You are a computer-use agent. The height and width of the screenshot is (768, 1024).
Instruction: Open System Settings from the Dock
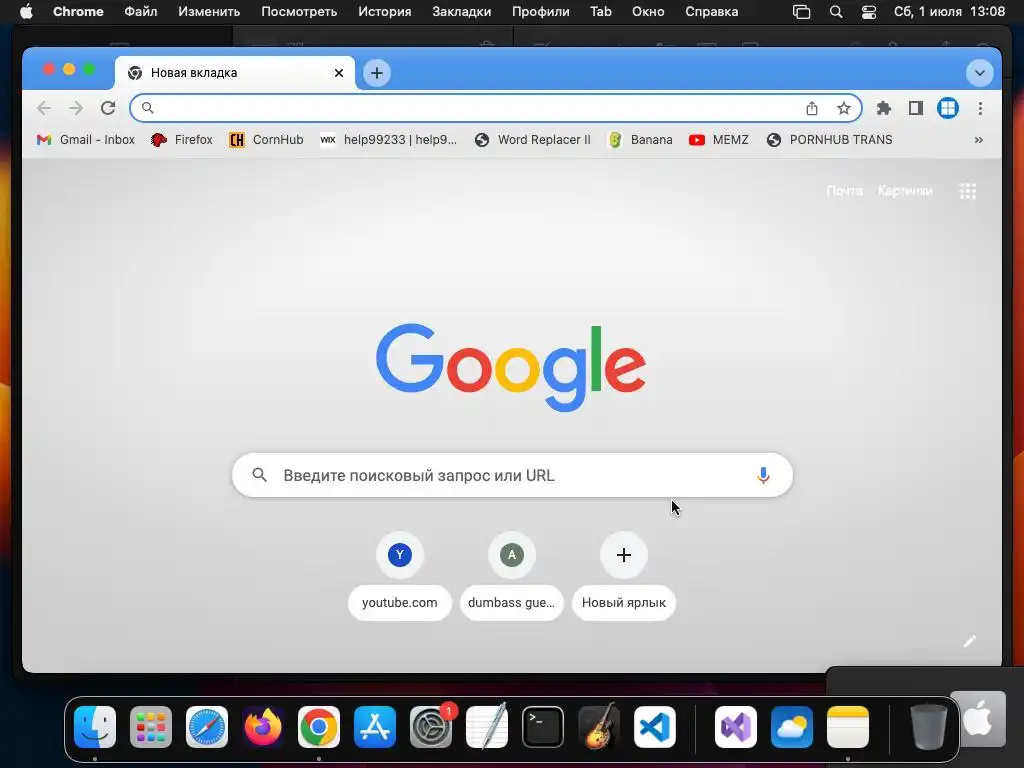pyautogui.click(x=431, y=727)
